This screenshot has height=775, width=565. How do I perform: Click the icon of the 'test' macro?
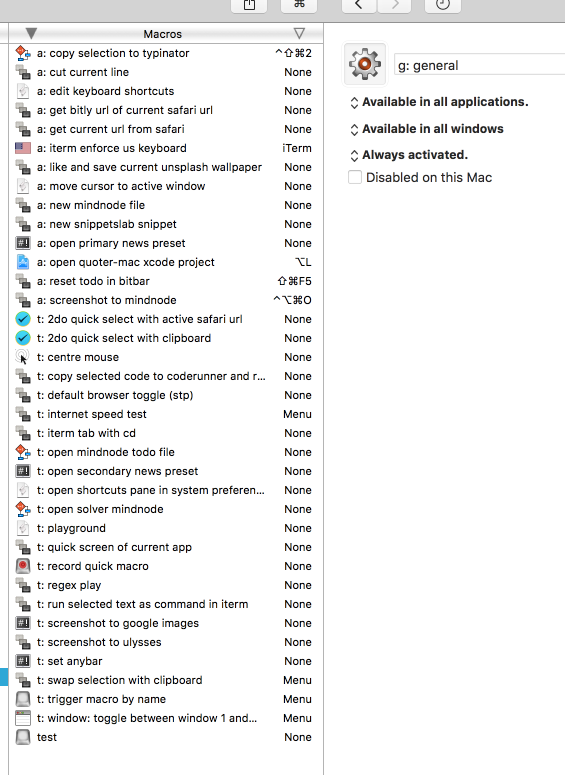[x=23, y=737]
